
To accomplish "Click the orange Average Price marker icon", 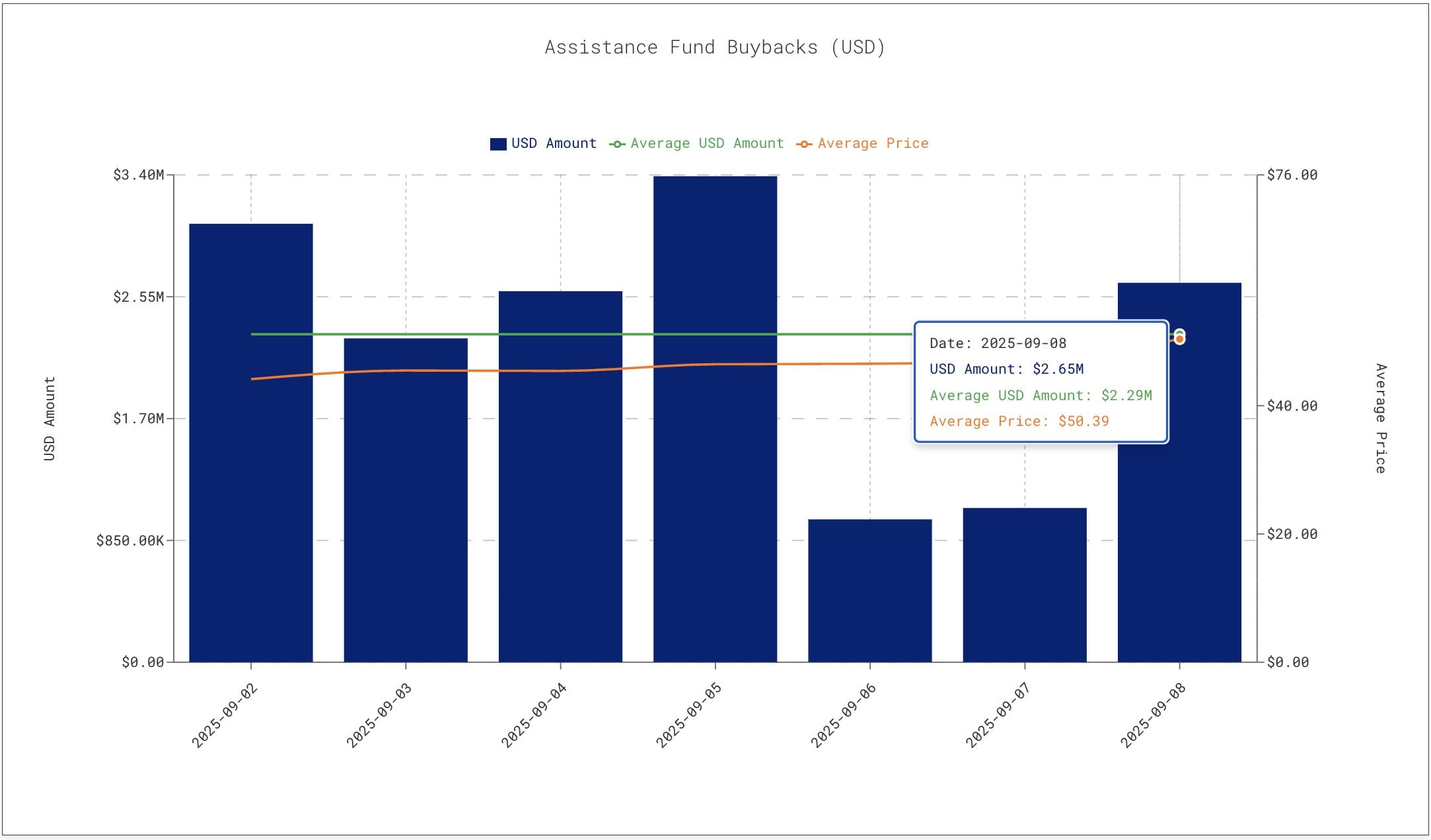I will tap(804, 144).
